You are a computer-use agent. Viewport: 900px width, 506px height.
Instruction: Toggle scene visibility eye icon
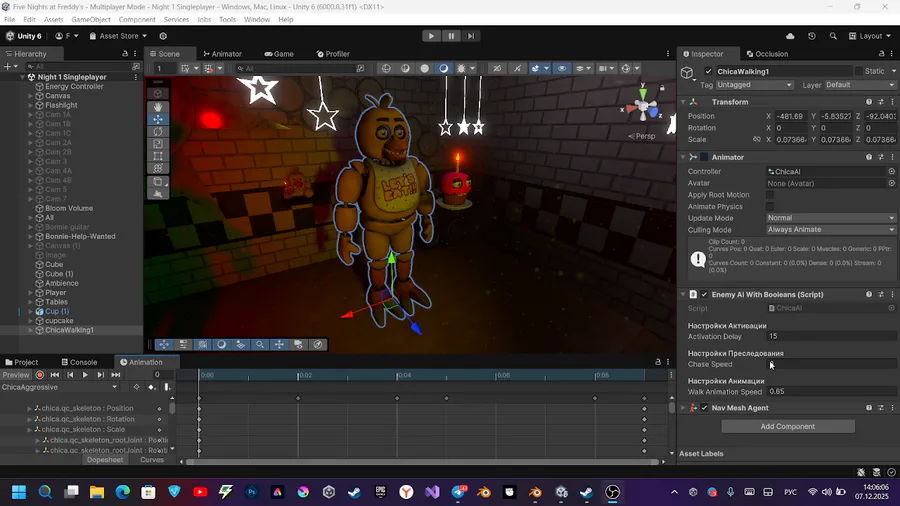tap(561, 68)
